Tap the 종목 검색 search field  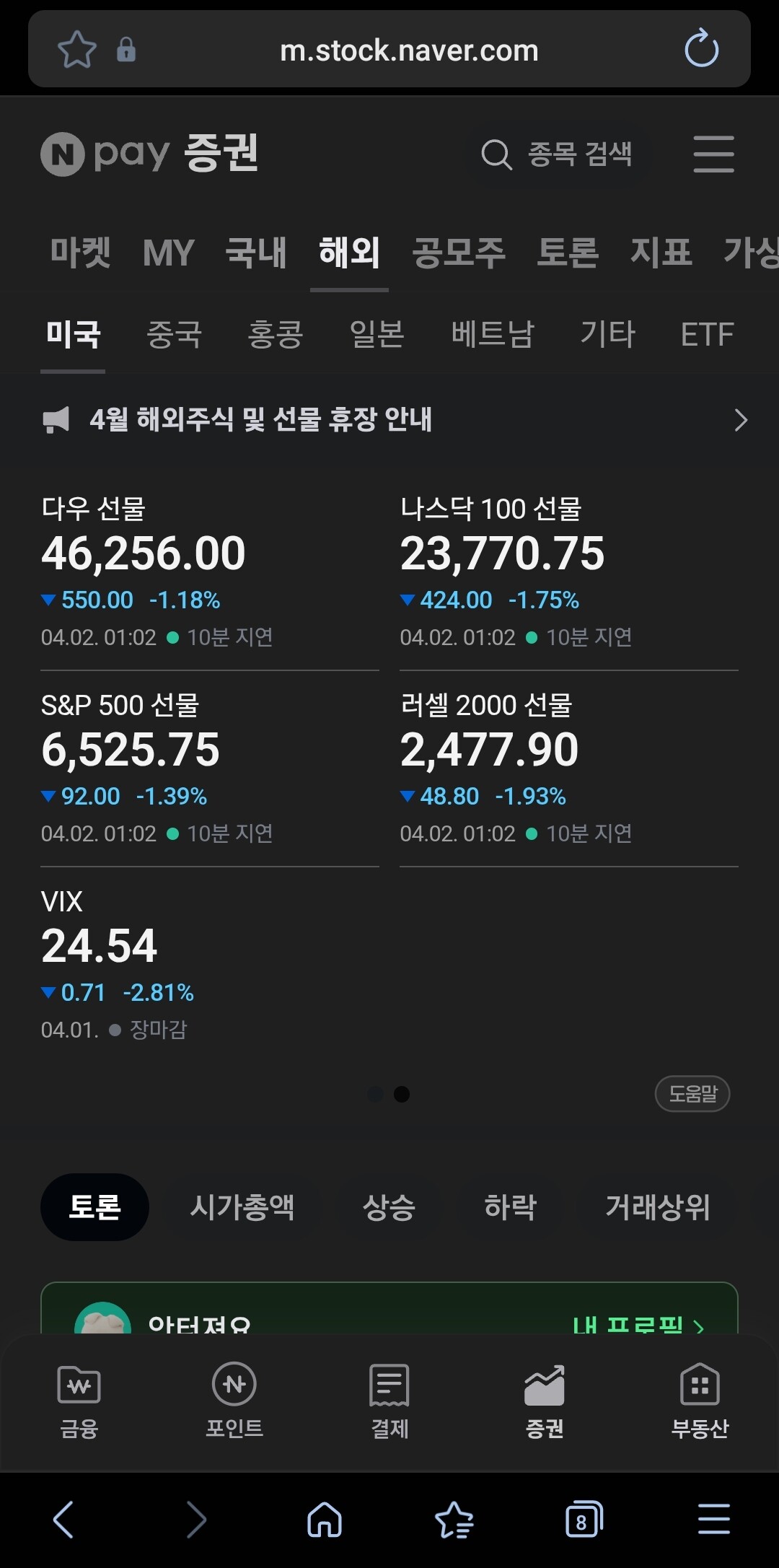(559, 154)
